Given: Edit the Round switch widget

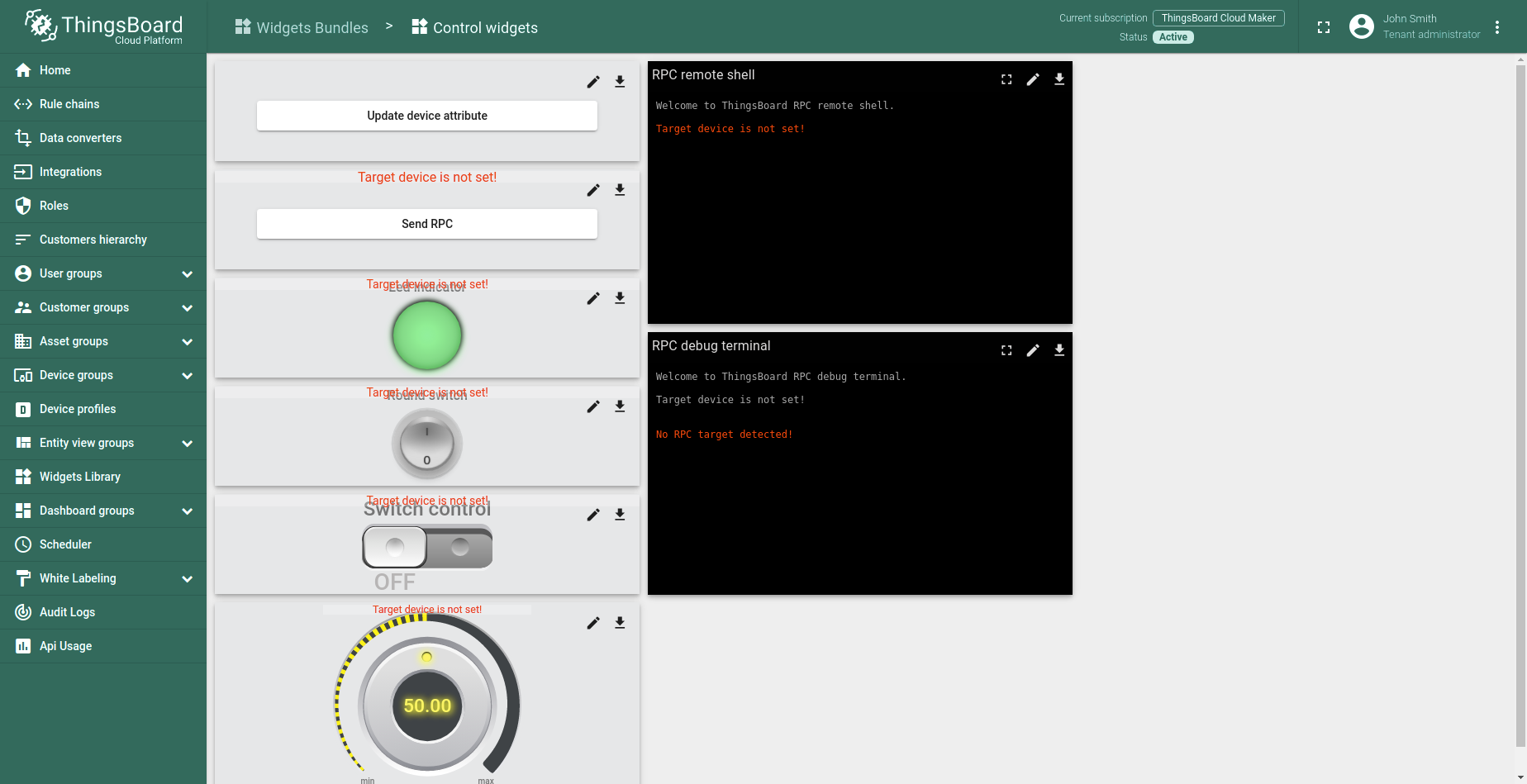Looking at the screenshot, I should tap(593, 406).
